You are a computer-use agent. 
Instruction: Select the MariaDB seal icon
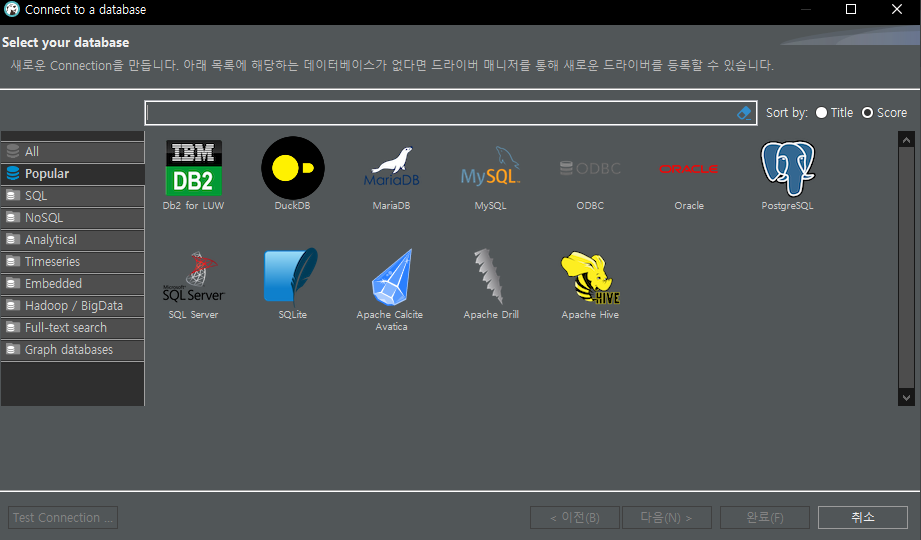click(x=391, y=167)
